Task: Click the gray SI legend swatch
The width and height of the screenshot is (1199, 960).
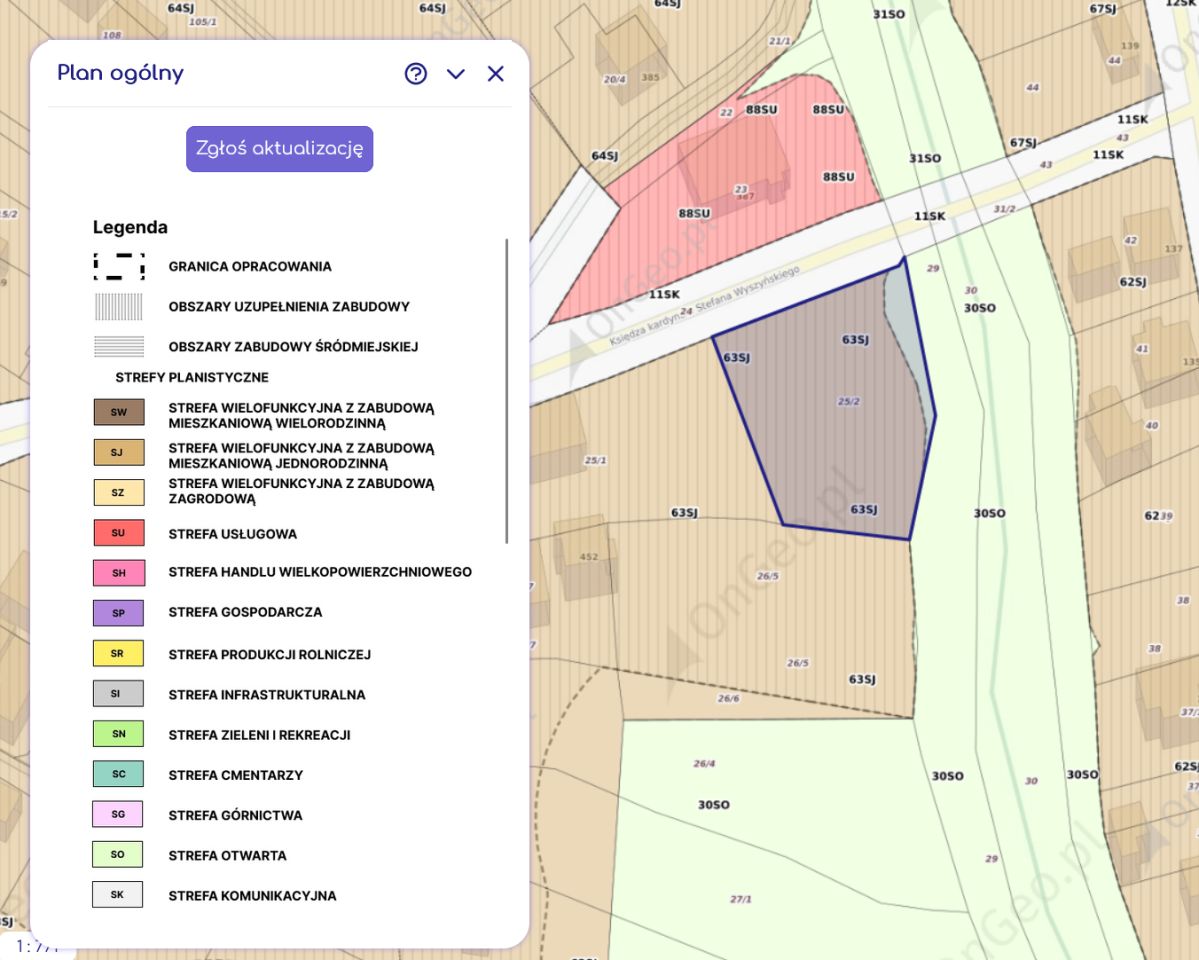Action: (x=119, y=693)
